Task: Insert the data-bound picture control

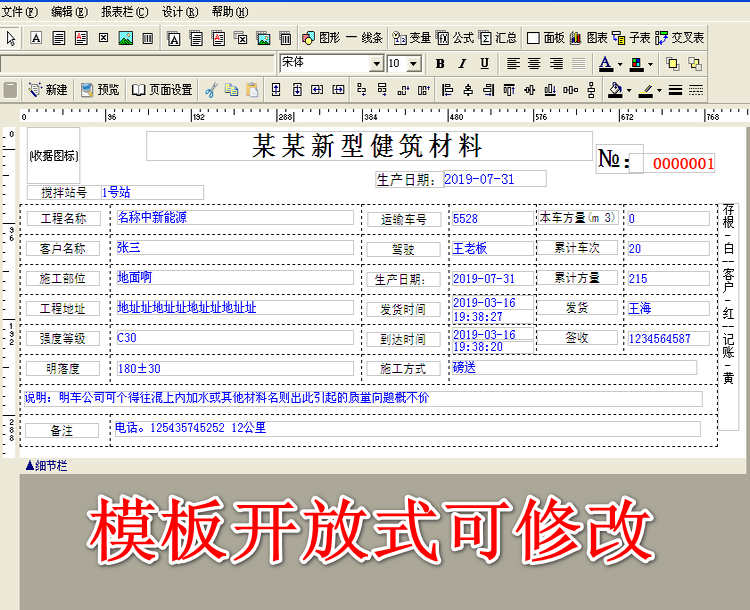Action: coord(263,38)
